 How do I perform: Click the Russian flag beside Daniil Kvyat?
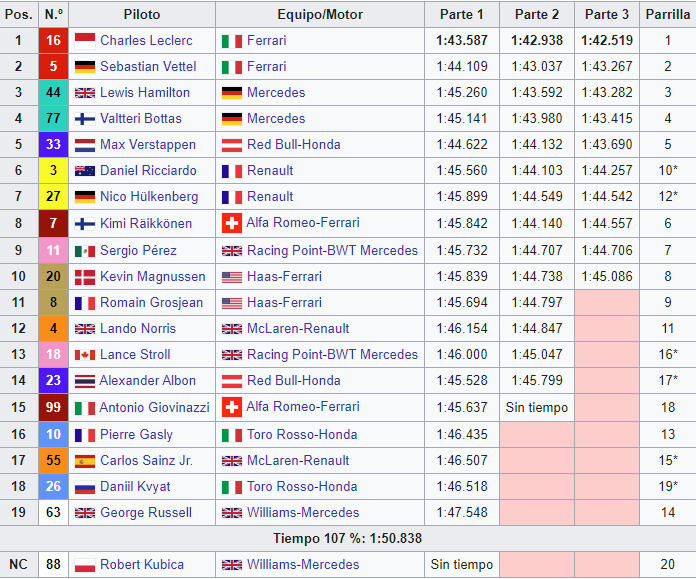[x=85, y=487]
